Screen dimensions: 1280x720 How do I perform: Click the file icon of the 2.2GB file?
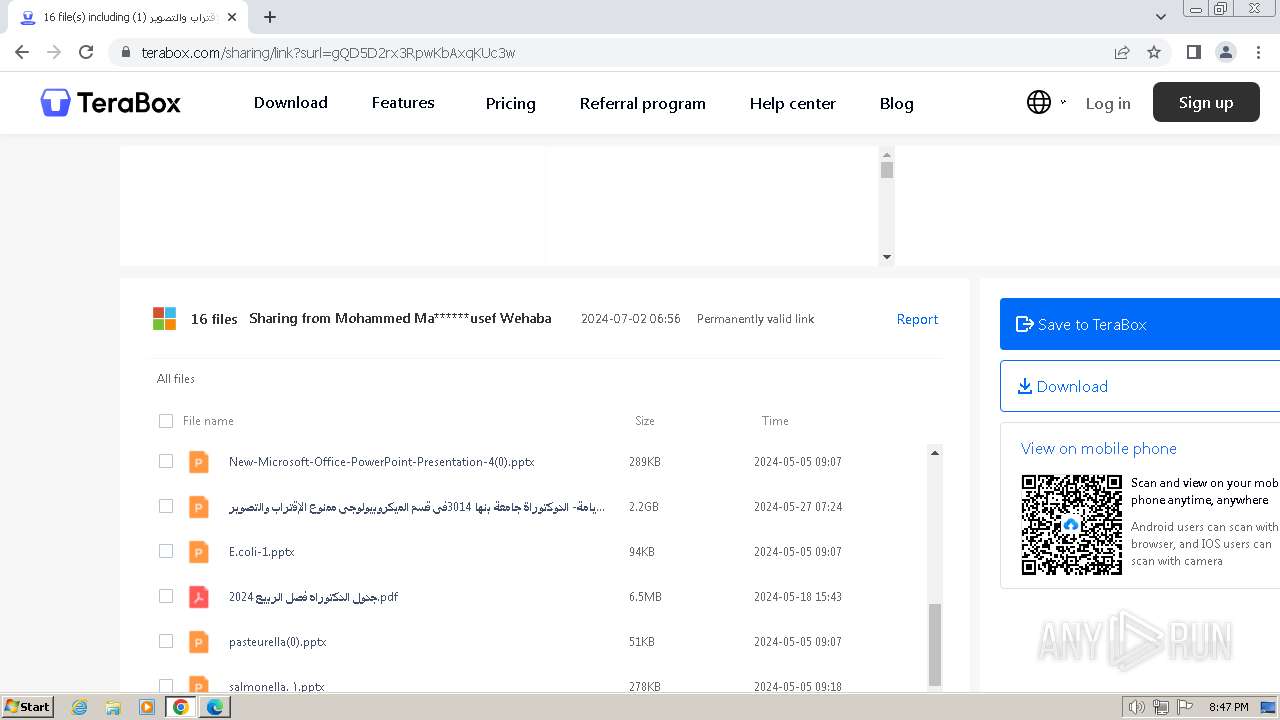pos(199,507)
